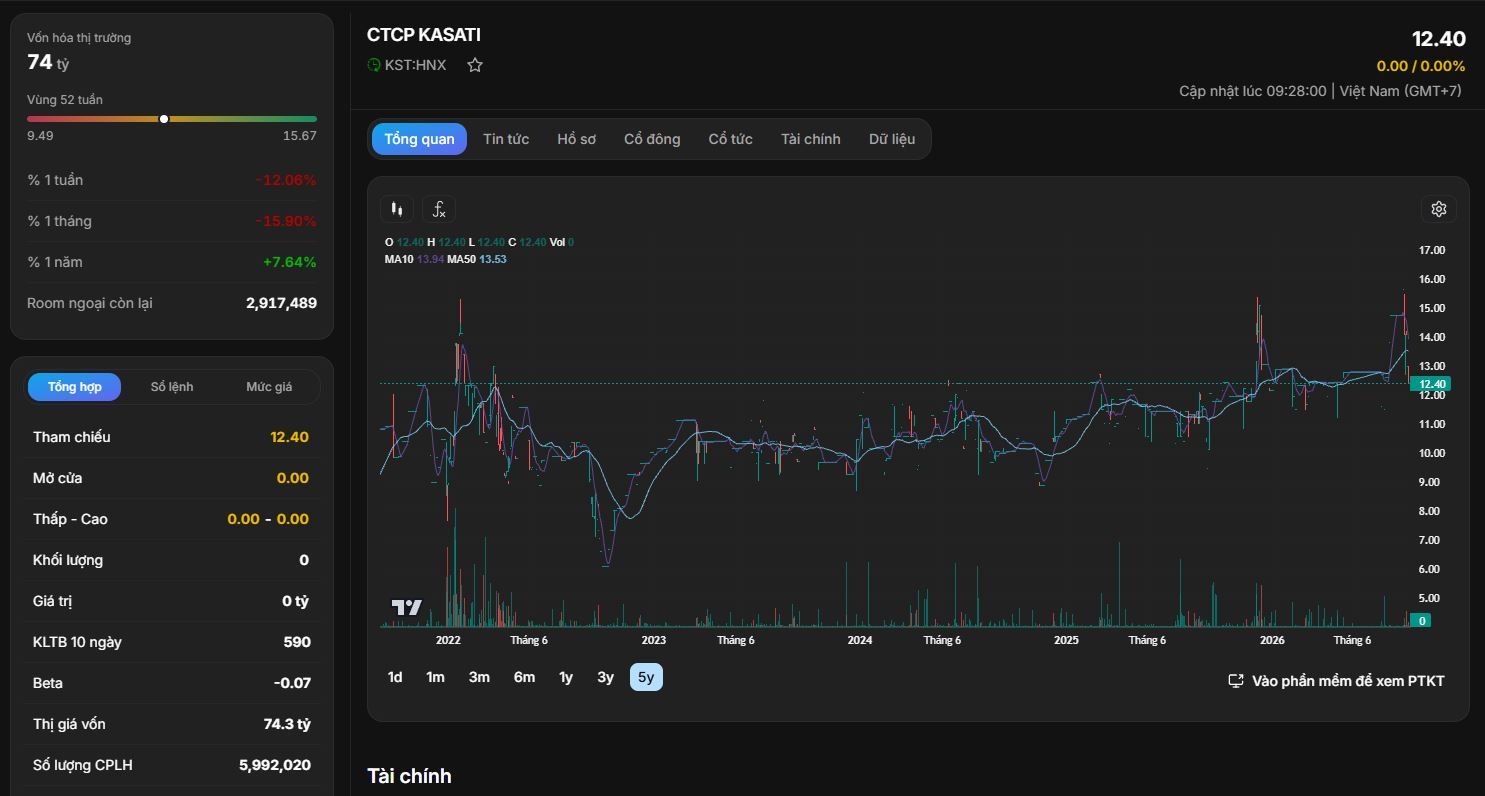This screenshot has height=796, width=1485.
Task: Set chart range to 1m
Action: 435,677
